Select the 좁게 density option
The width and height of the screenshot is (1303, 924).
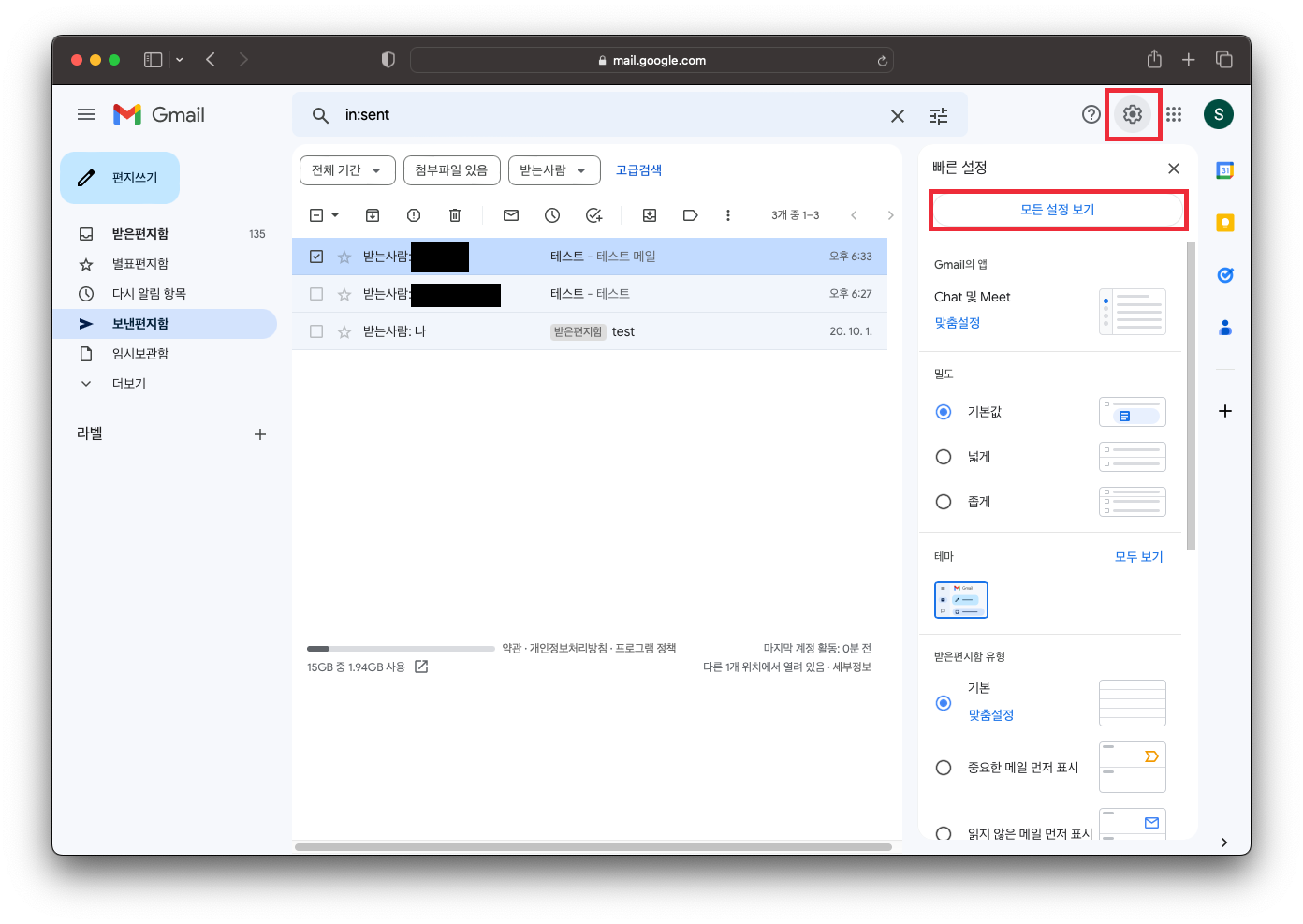click(x=944, y=502)
